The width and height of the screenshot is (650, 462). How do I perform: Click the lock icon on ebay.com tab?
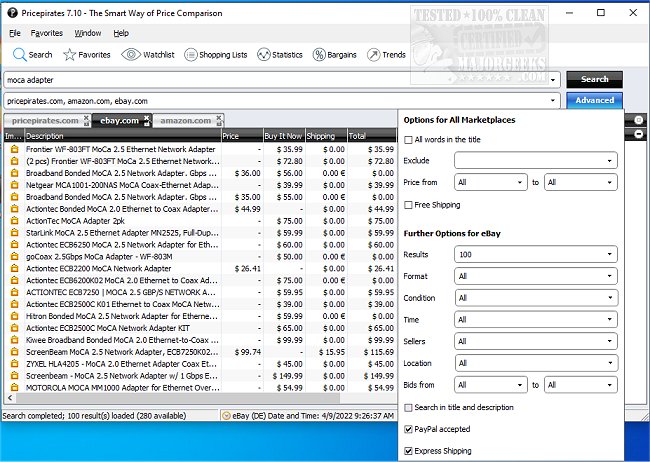point(146,124)
